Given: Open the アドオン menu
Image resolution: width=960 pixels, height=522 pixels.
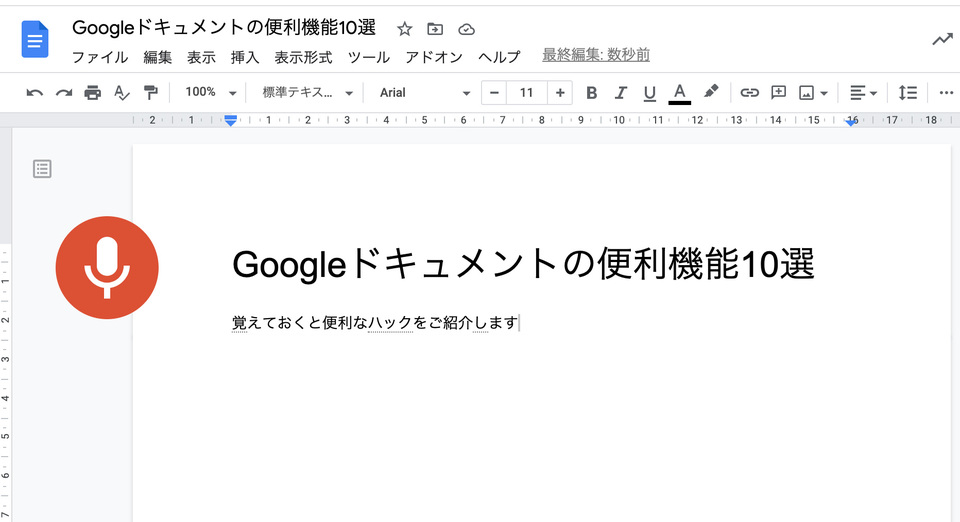Looking at the screenshot, I should coord(433,57).
